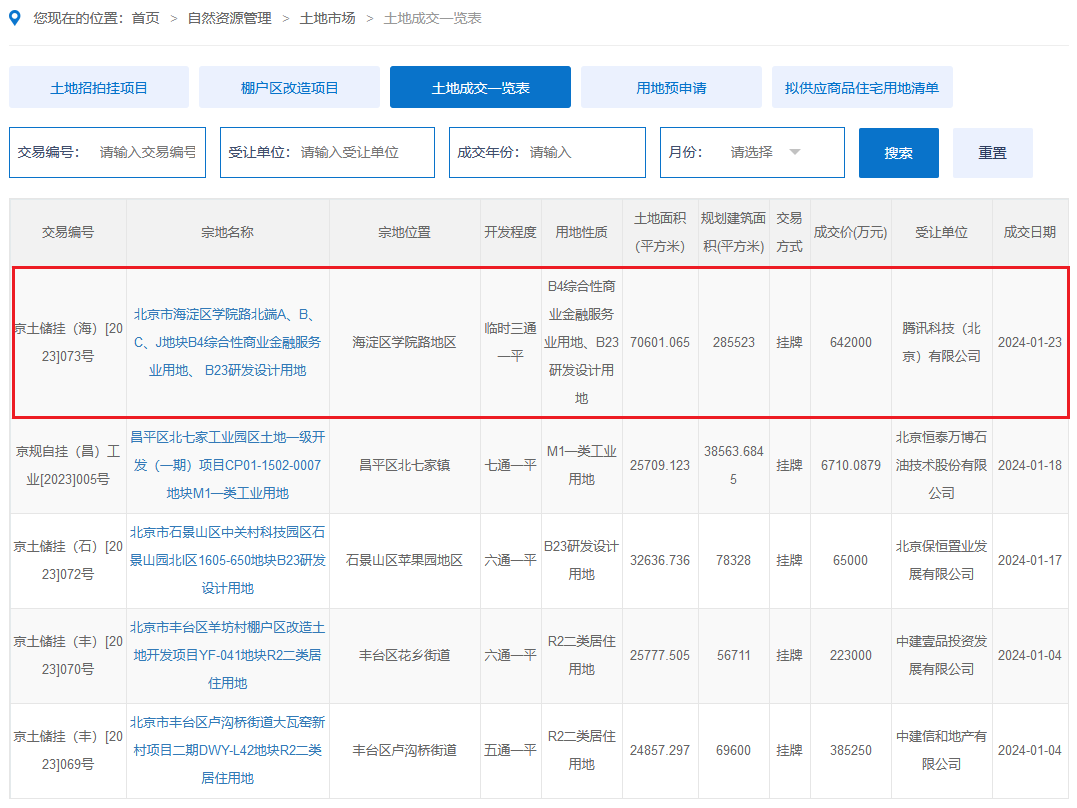1077x808 pixels.
Task: Open the 棚户区改造项目 tab
Action: click(289, 87)
